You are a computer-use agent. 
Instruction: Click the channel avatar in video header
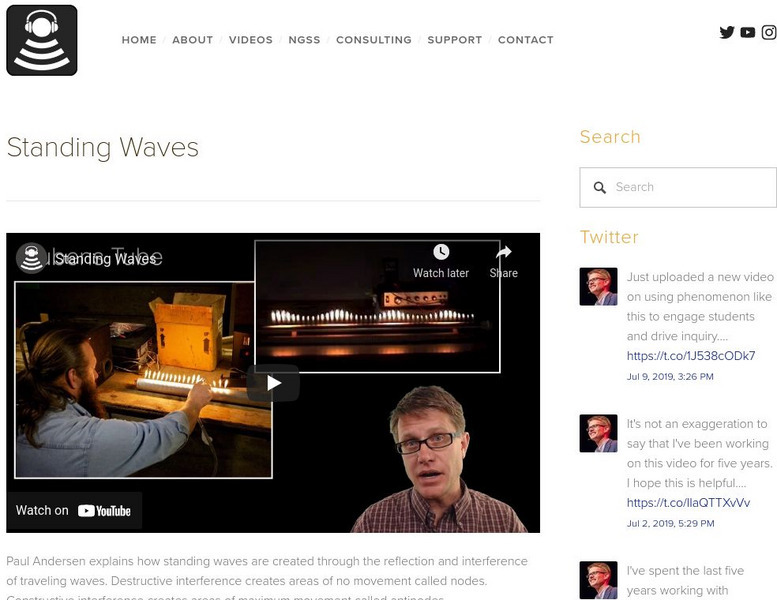coord(31,258)
